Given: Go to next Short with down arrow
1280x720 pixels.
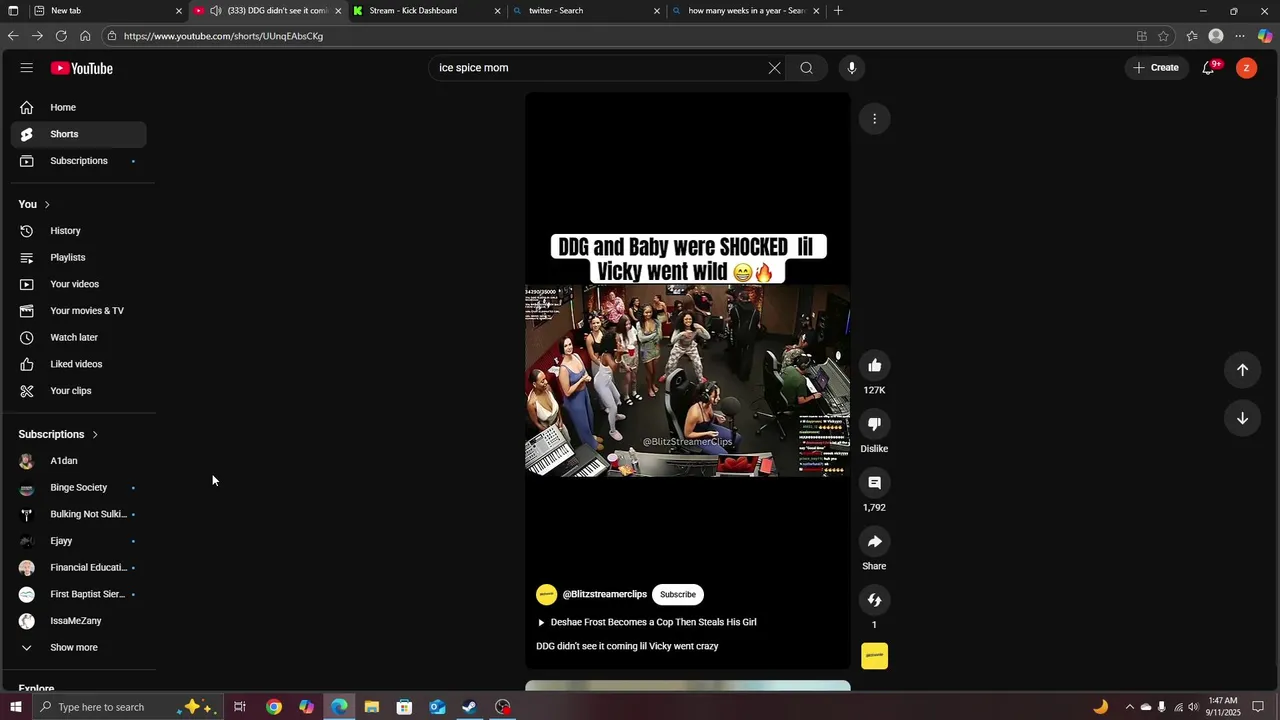Looking at the screenshot, I should tap(1242, 418).
